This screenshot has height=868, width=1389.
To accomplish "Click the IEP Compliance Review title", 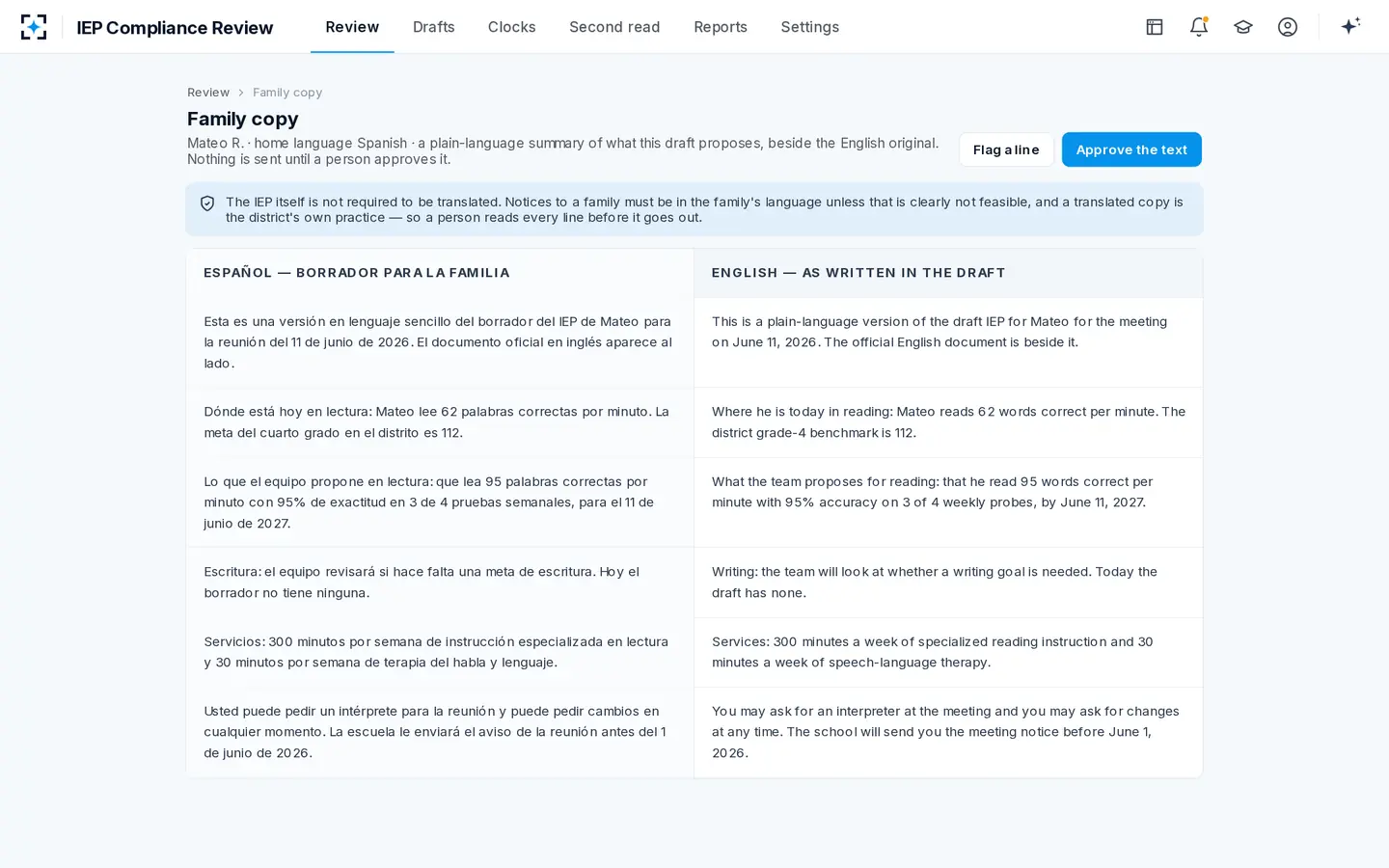I will click(175, 27).
